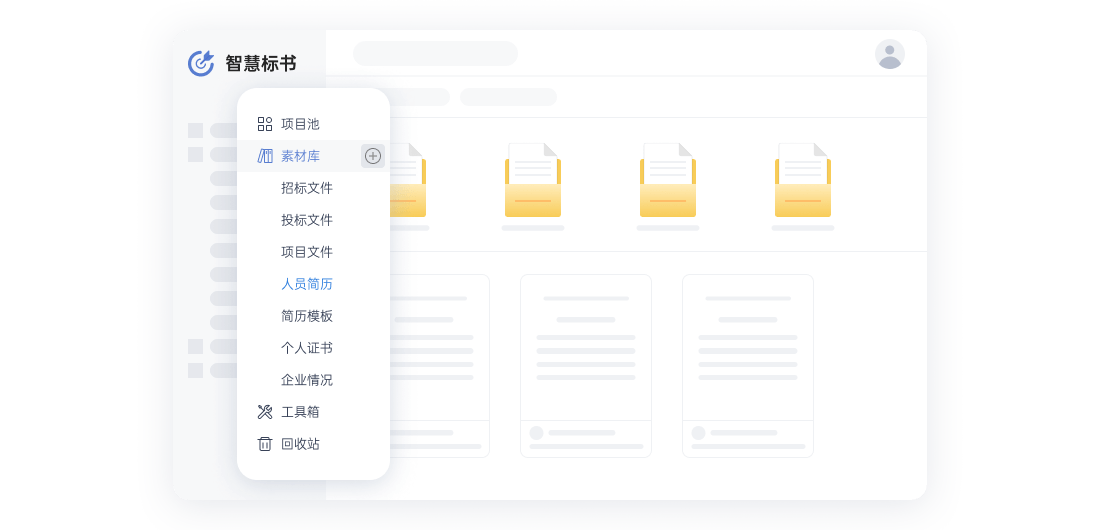Open the third yellow folder icon
This screenshot has width=1100, height=530.
[x=668, y=180]
